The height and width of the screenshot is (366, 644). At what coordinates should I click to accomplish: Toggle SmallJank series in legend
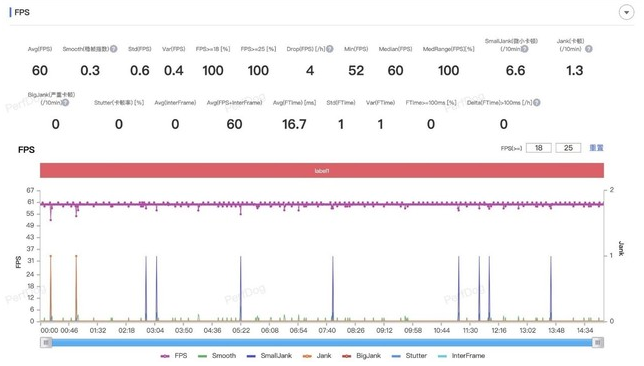pyautogui.click(x=269, y=356)
